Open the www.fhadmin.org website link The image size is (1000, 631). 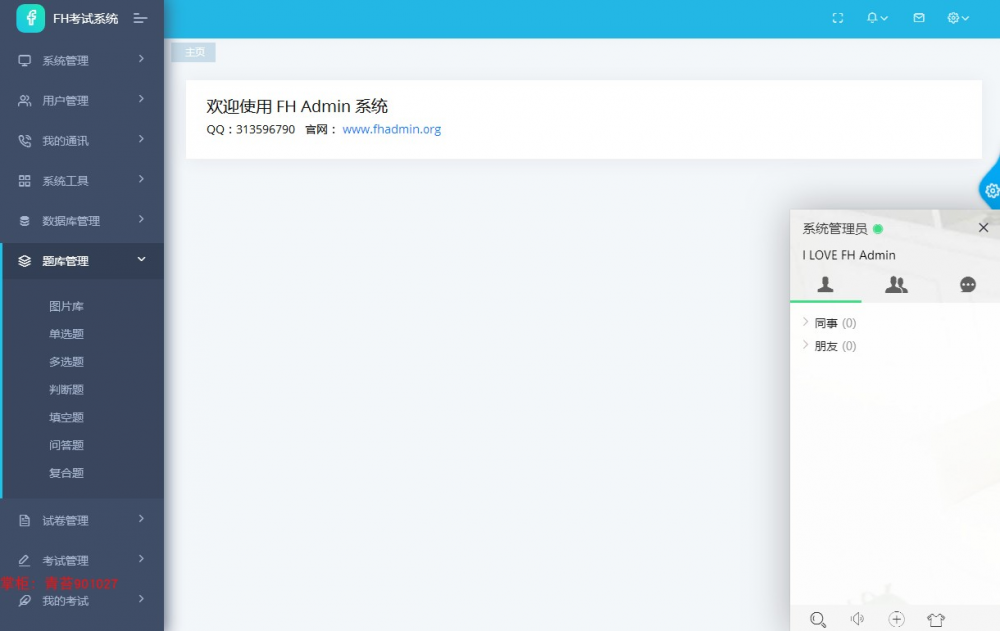click(392, 129)
